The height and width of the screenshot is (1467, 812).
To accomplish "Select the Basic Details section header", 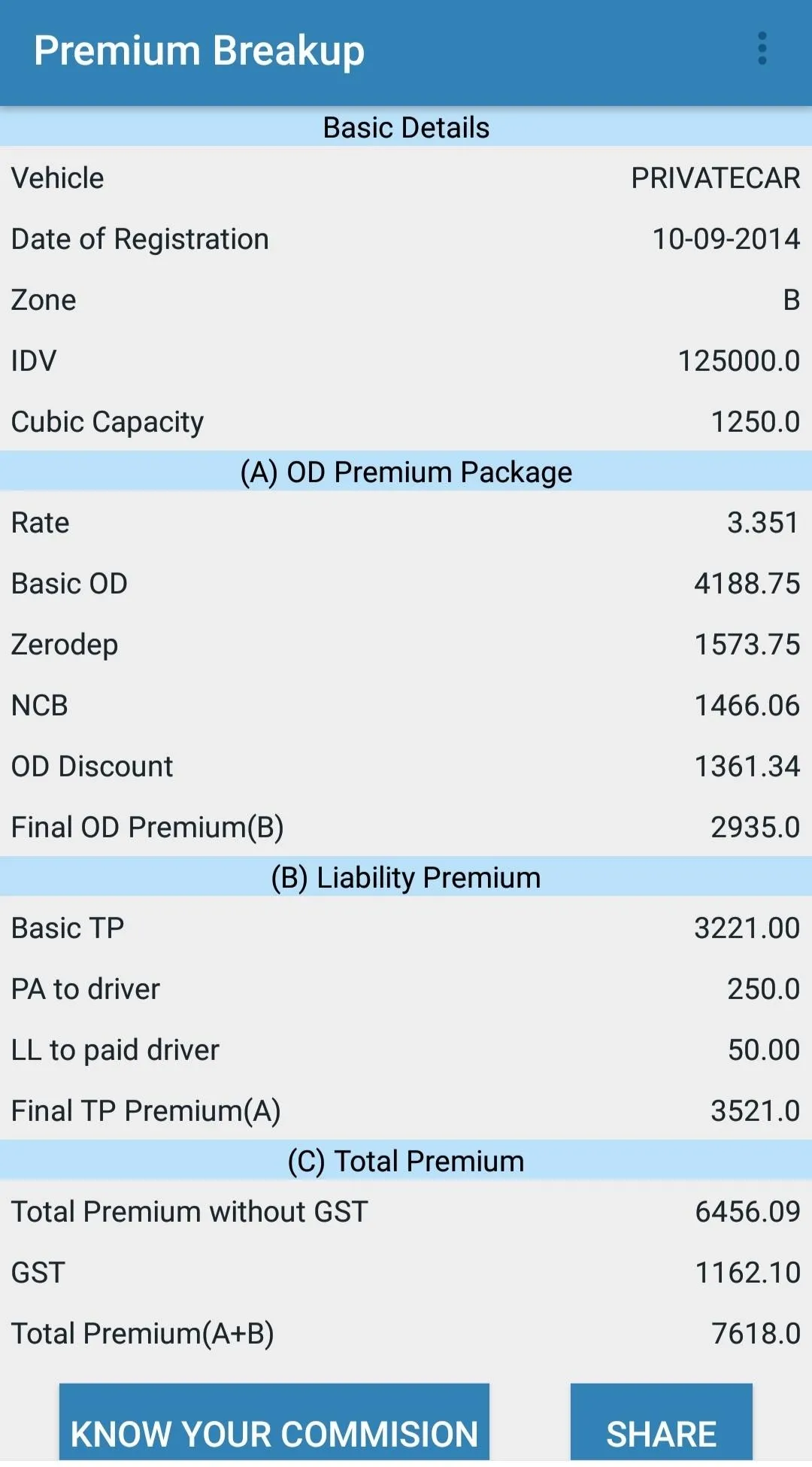I will [x=406, y=128].
